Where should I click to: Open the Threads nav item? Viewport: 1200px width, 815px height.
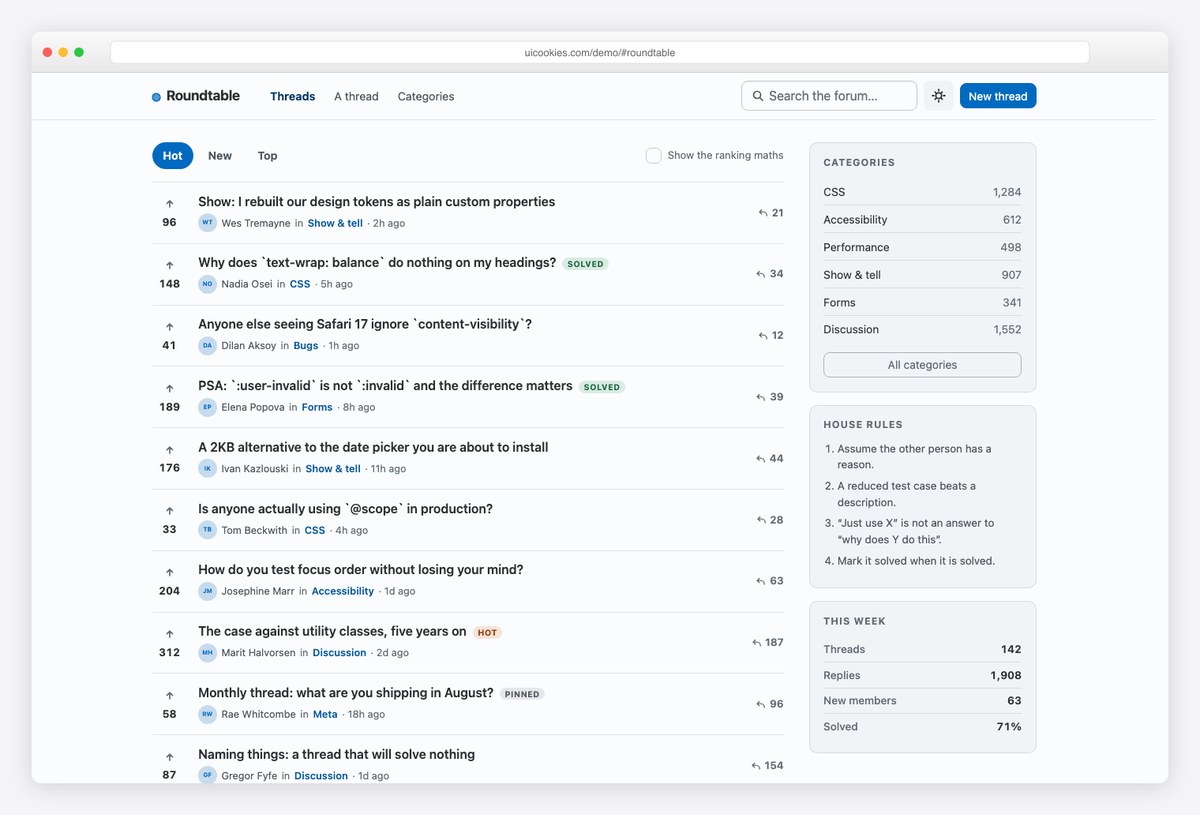click(293, 96)
